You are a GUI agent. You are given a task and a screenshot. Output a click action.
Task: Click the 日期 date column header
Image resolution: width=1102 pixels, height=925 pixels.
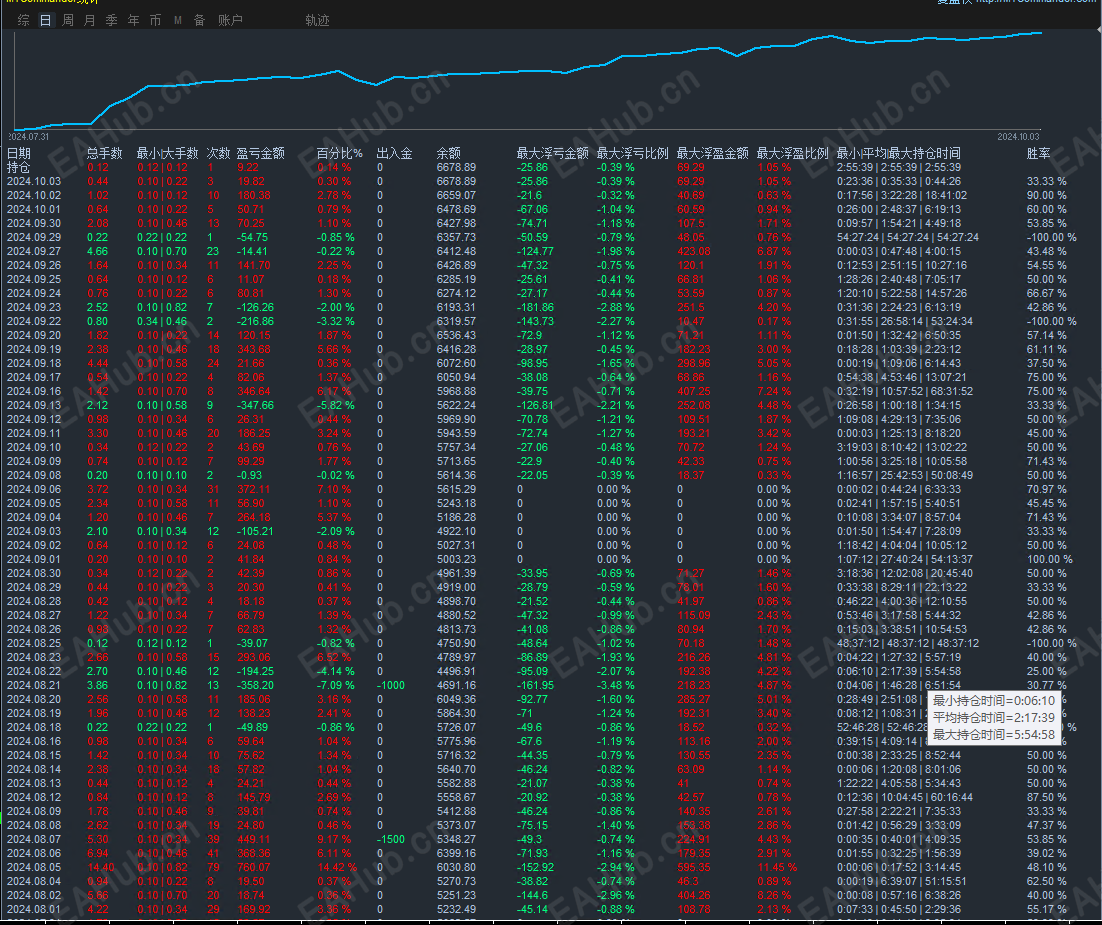click(19, 153)
